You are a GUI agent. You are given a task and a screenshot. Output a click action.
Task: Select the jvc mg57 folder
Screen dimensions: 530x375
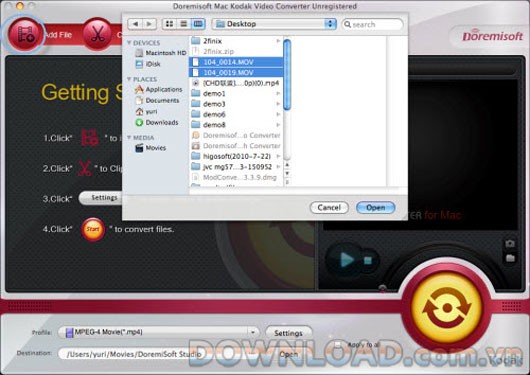(x=236, y=167)
